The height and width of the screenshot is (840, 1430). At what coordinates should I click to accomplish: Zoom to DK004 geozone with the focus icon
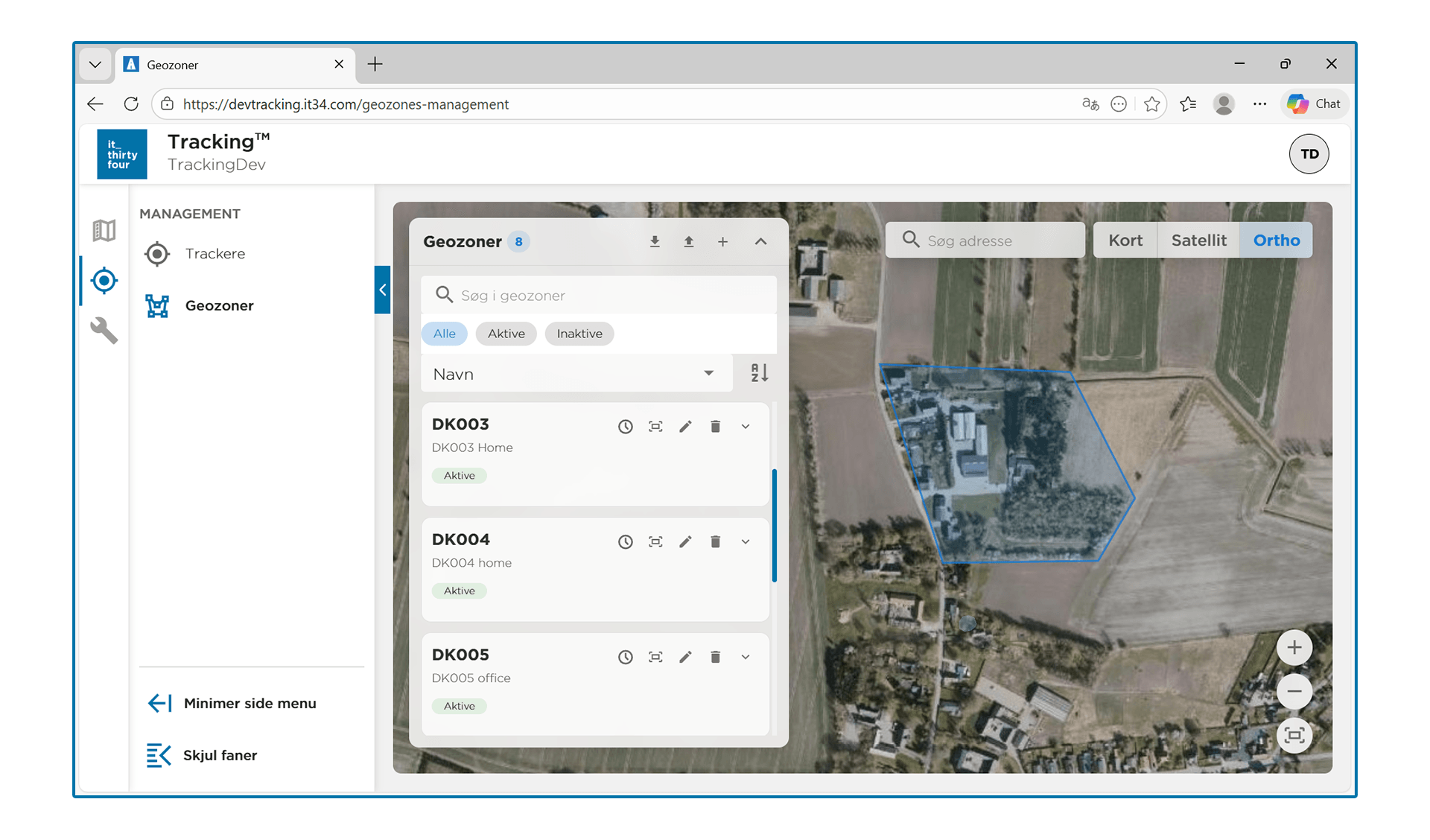[655, 542]
